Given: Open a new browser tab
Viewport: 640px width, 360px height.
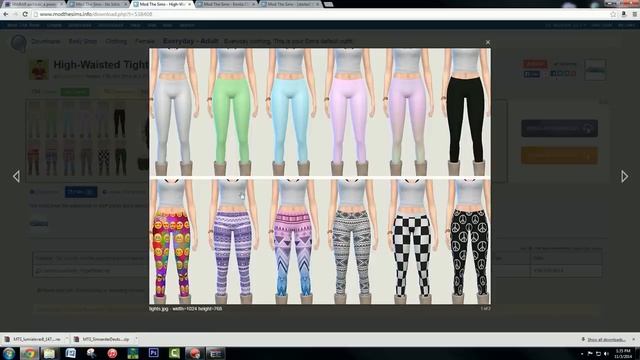Looking at the screenshot, I should point(329,4).
